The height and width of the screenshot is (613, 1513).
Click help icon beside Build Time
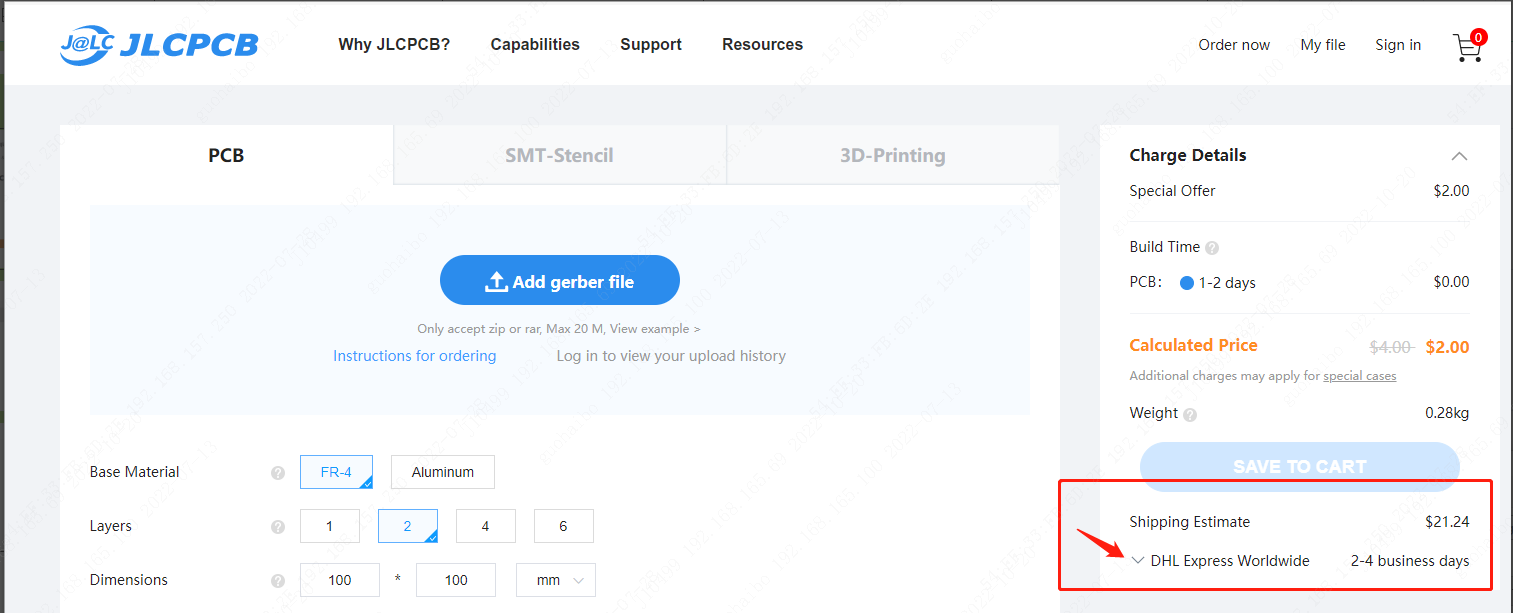coord(1212,248)
